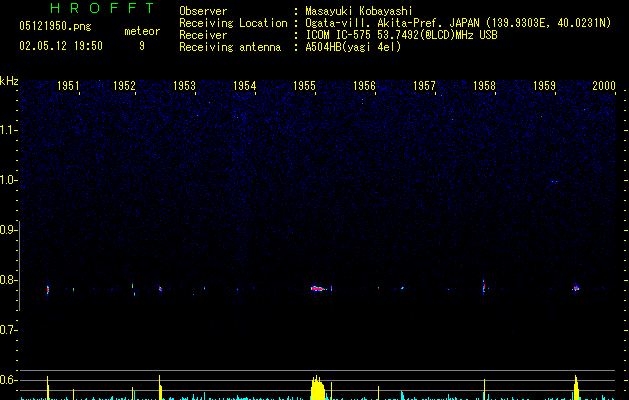The height and width of the screenshot is (400, 629).
Task: Click the Receiving Location label
Action: click(233, 23)
